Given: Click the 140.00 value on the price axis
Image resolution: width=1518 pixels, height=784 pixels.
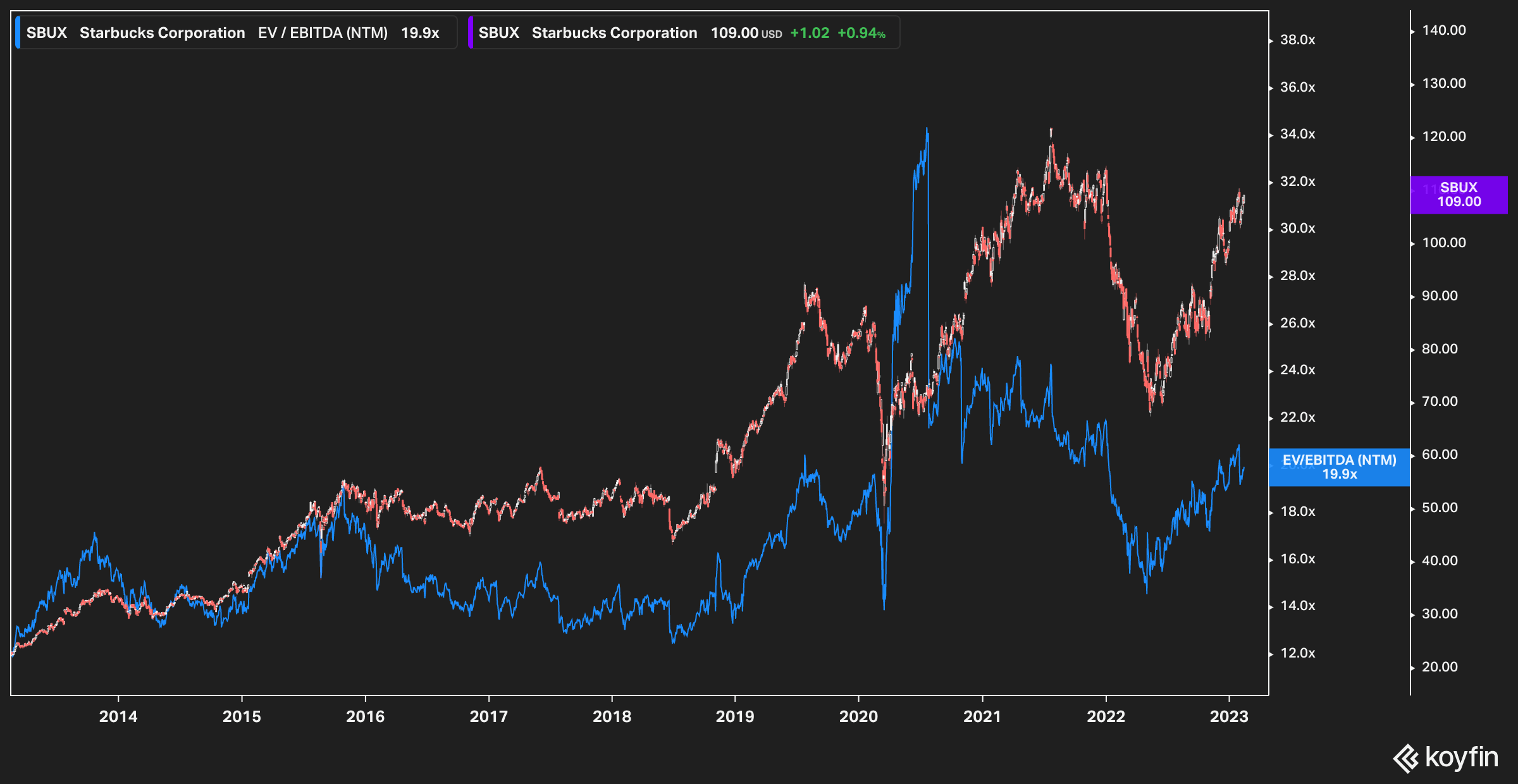Looking at the screenshot, I should (1443, 30).
